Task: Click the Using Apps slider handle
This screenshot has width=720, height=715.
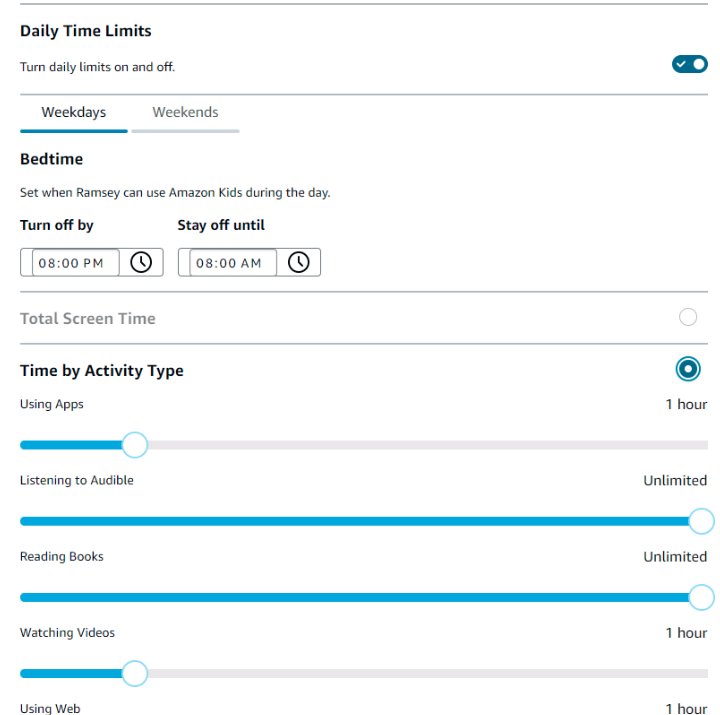Action: [134, 445]
